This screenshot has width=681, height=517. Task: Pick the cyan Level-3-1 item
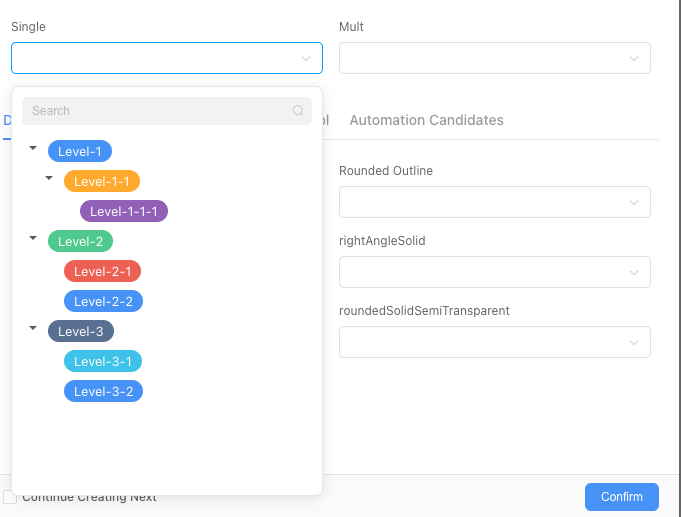tap(103, 361)
